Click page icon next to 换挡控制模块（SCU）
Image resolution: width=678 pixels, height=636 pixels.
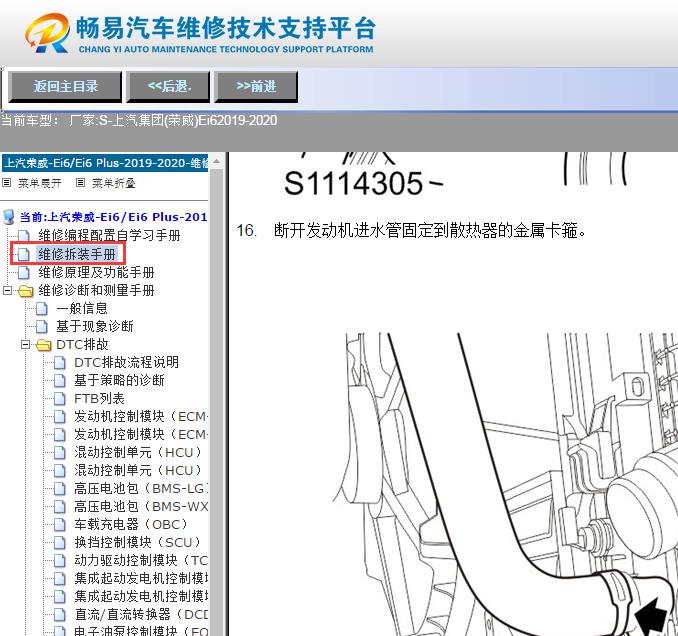tap(60, 543)
